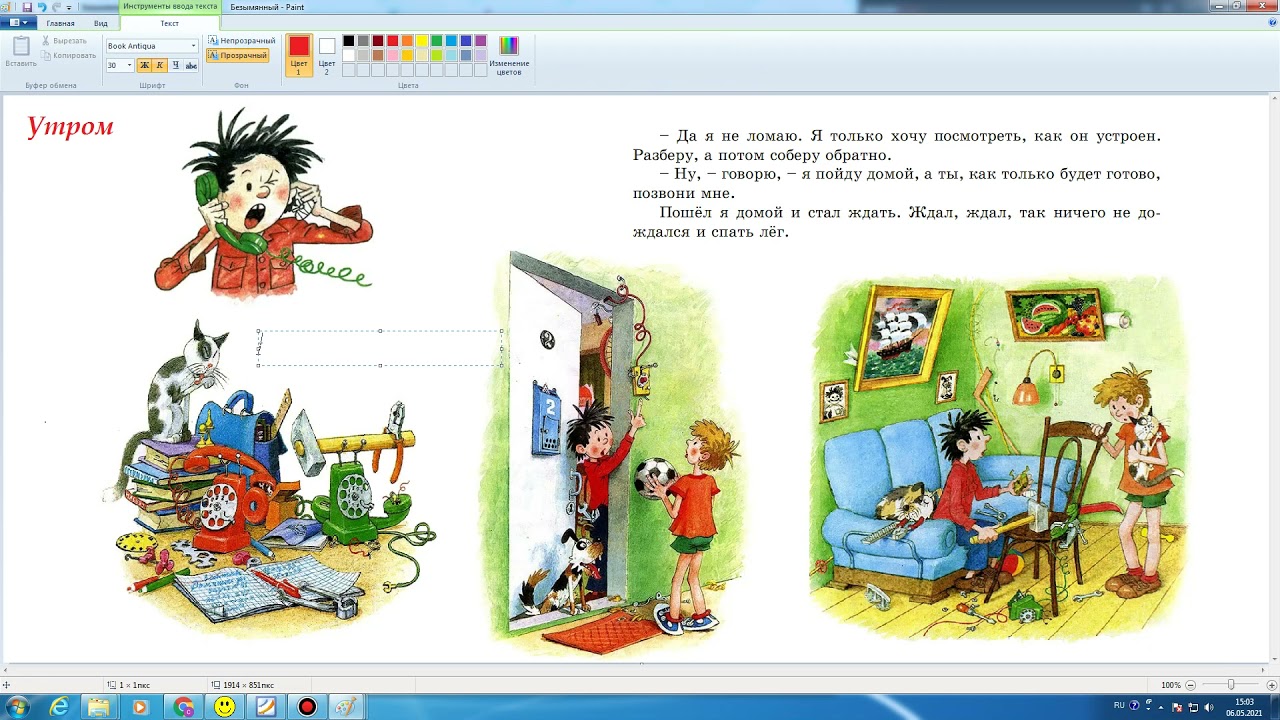This screenshot has height=720, width=1280.
Task: Open File Explorer from the taskbar
Action: (99, 707)
